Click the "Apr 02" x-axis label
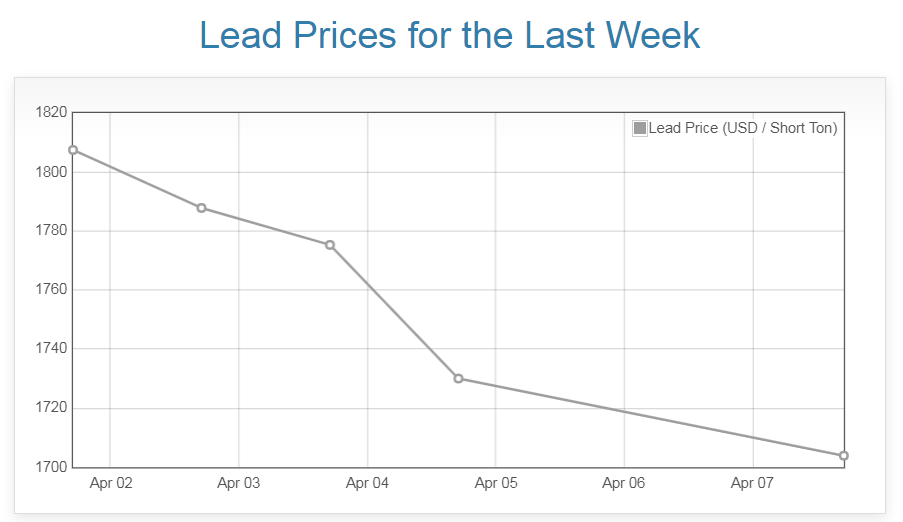Viewport: 903px width, 522px height. click(x=110, y=484)
